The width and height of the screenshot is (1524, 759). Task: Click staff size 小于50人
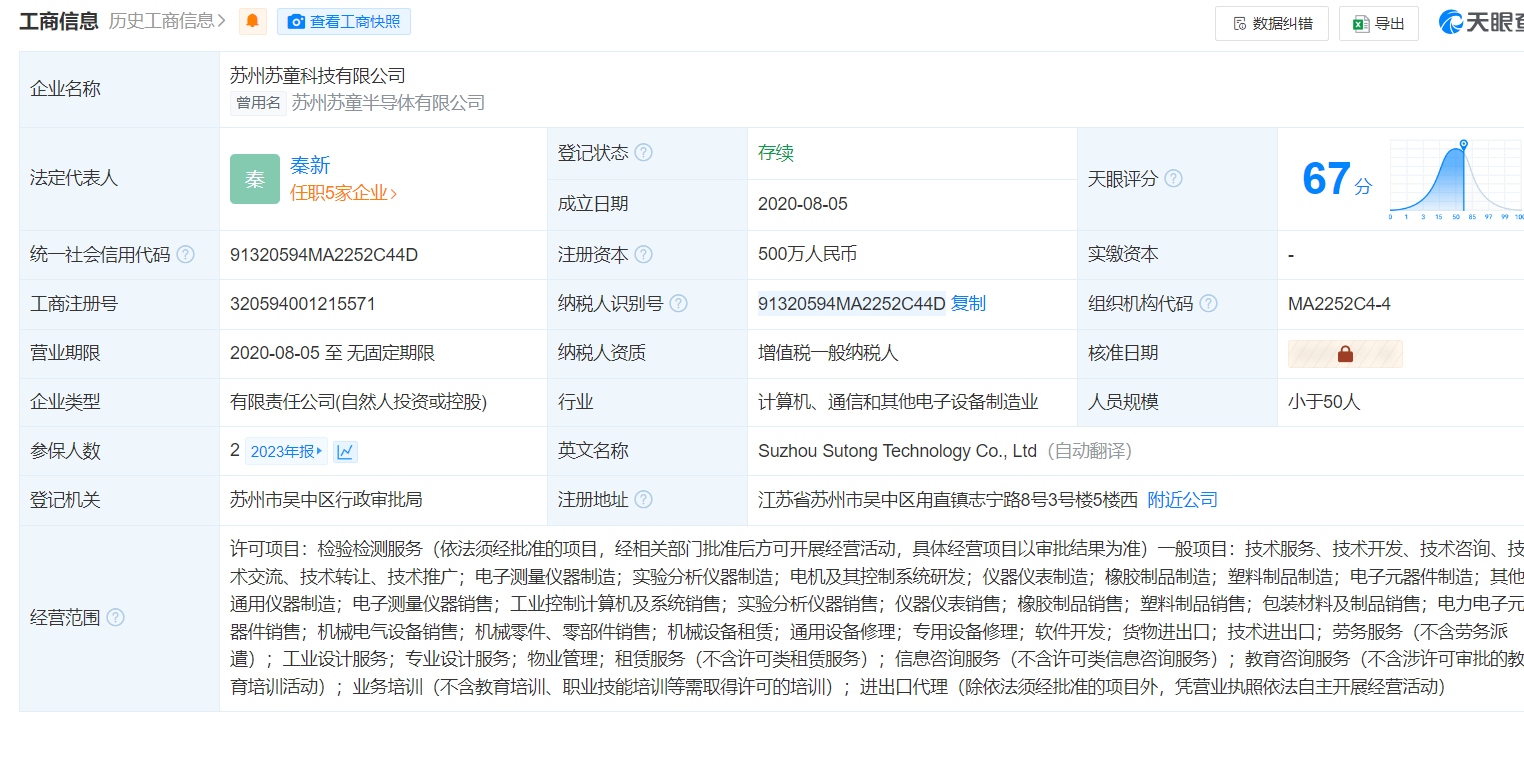pyautogui.click(x=1324, y=402)
